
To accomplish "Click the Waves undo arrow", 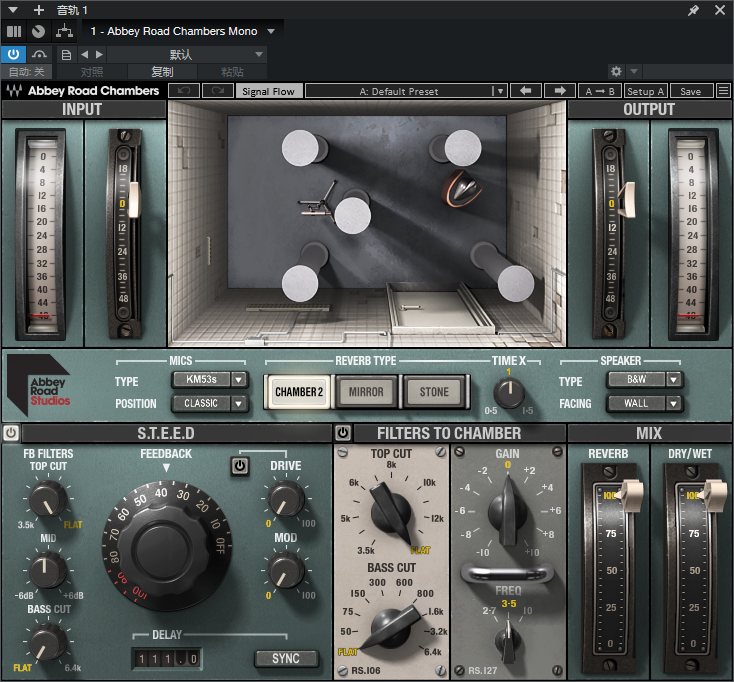I will [184, 91].
